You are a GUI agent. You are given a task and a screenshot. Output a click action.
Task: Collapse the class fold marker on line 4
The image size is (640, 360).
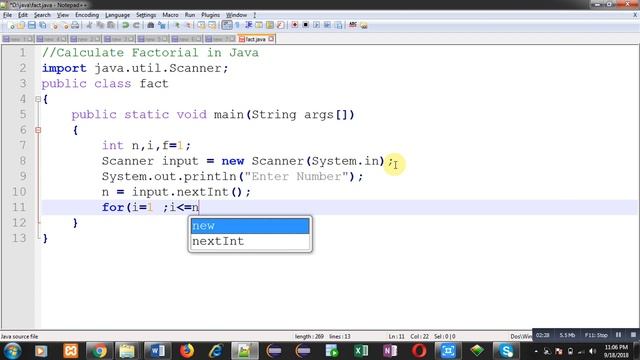(38, 99)
